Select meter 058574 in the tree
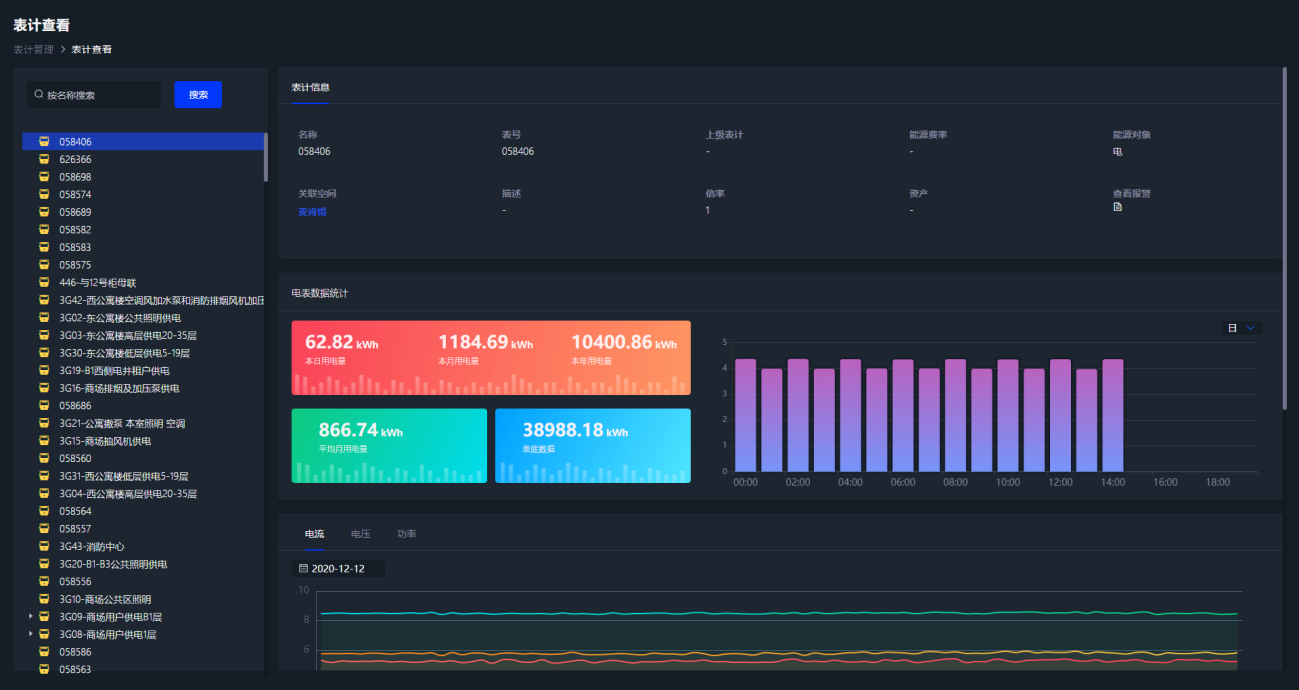This screenshot has width=1299, height=690. 75,195
